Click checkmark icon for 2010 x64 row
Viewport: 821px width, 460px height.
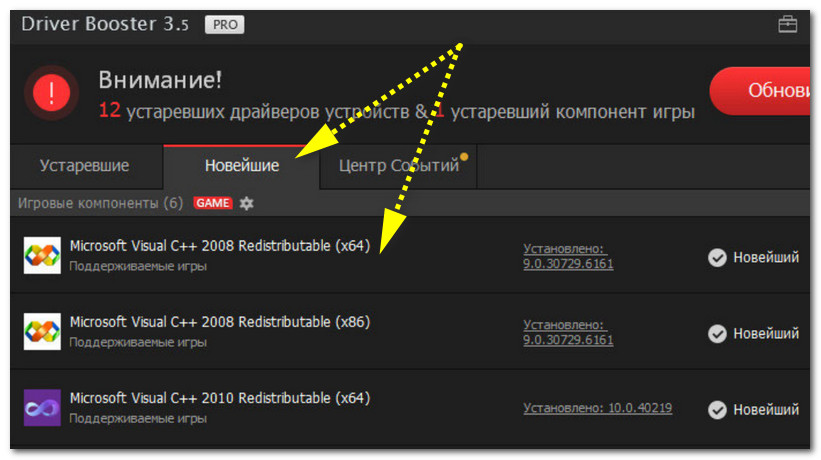(717, 410)
